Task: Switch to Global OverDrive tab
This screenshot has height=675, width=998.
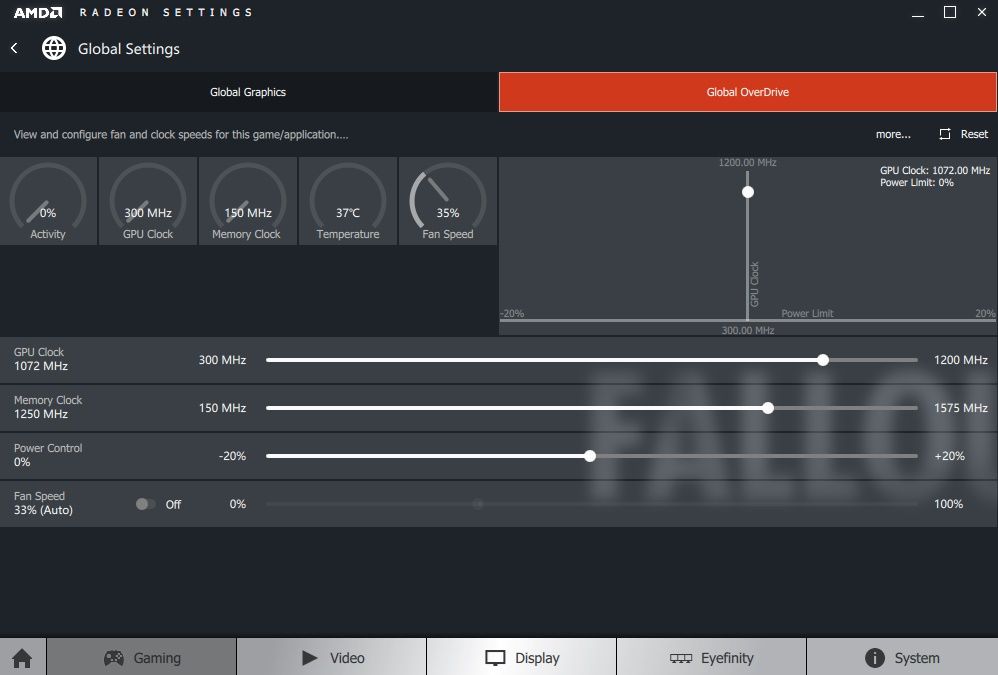Action: tap(748, 92)
